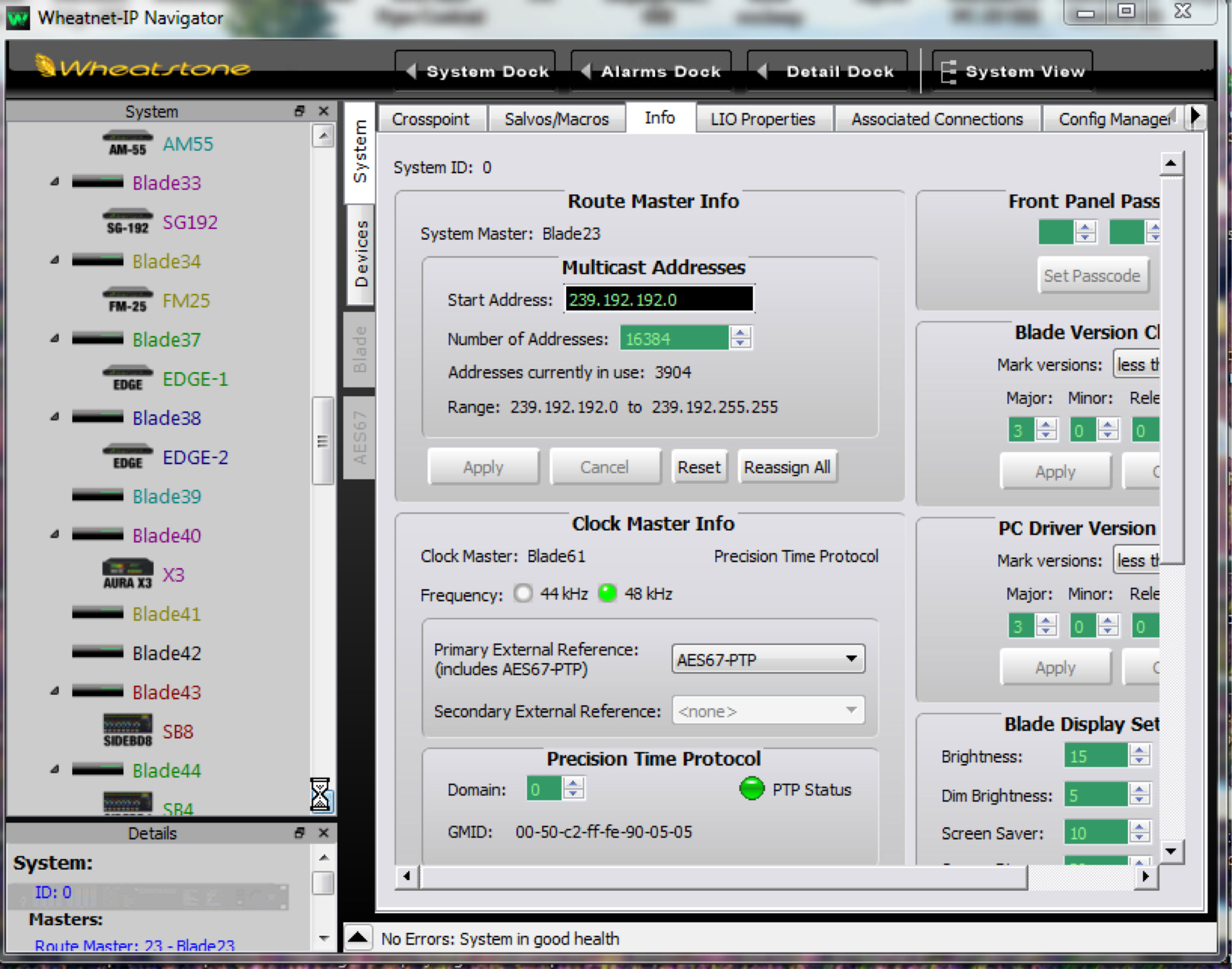Click the Blade44 rack icon
This screenshot has width=1232, height=969.
coord(98,769)
